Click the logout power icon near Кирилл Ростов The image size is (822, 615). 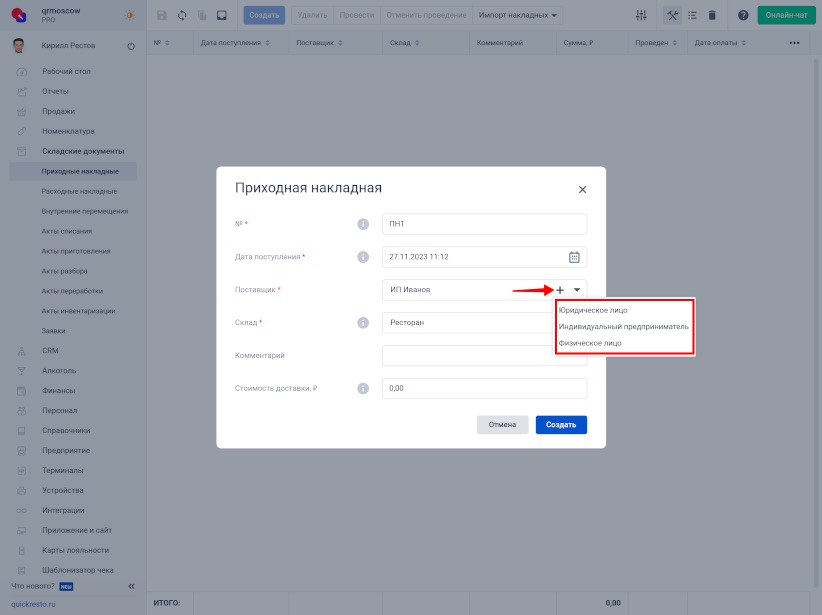click(131, 46)
